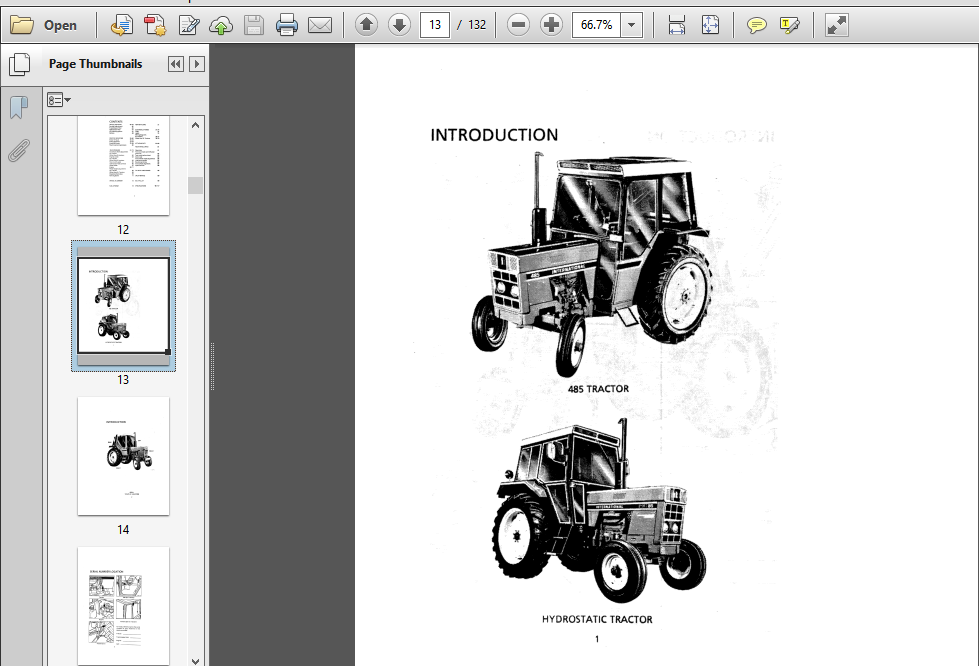Open the Attachments paperclip panel
Image resolution: width=979 pixels, height=666 pixels.
point(19,150)
